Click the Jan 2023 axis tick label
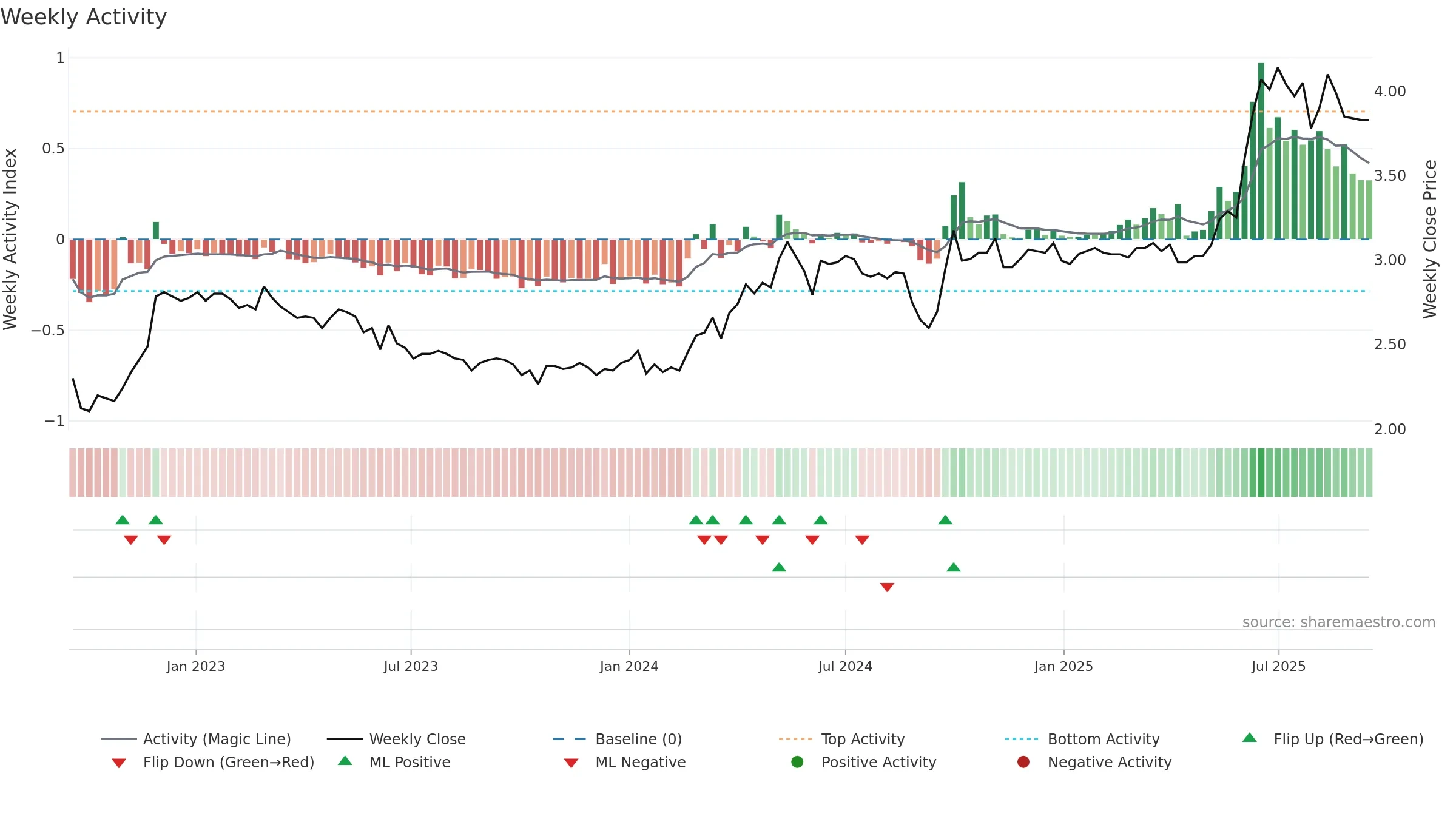1456x819 pixels. [x=196, y=666]
